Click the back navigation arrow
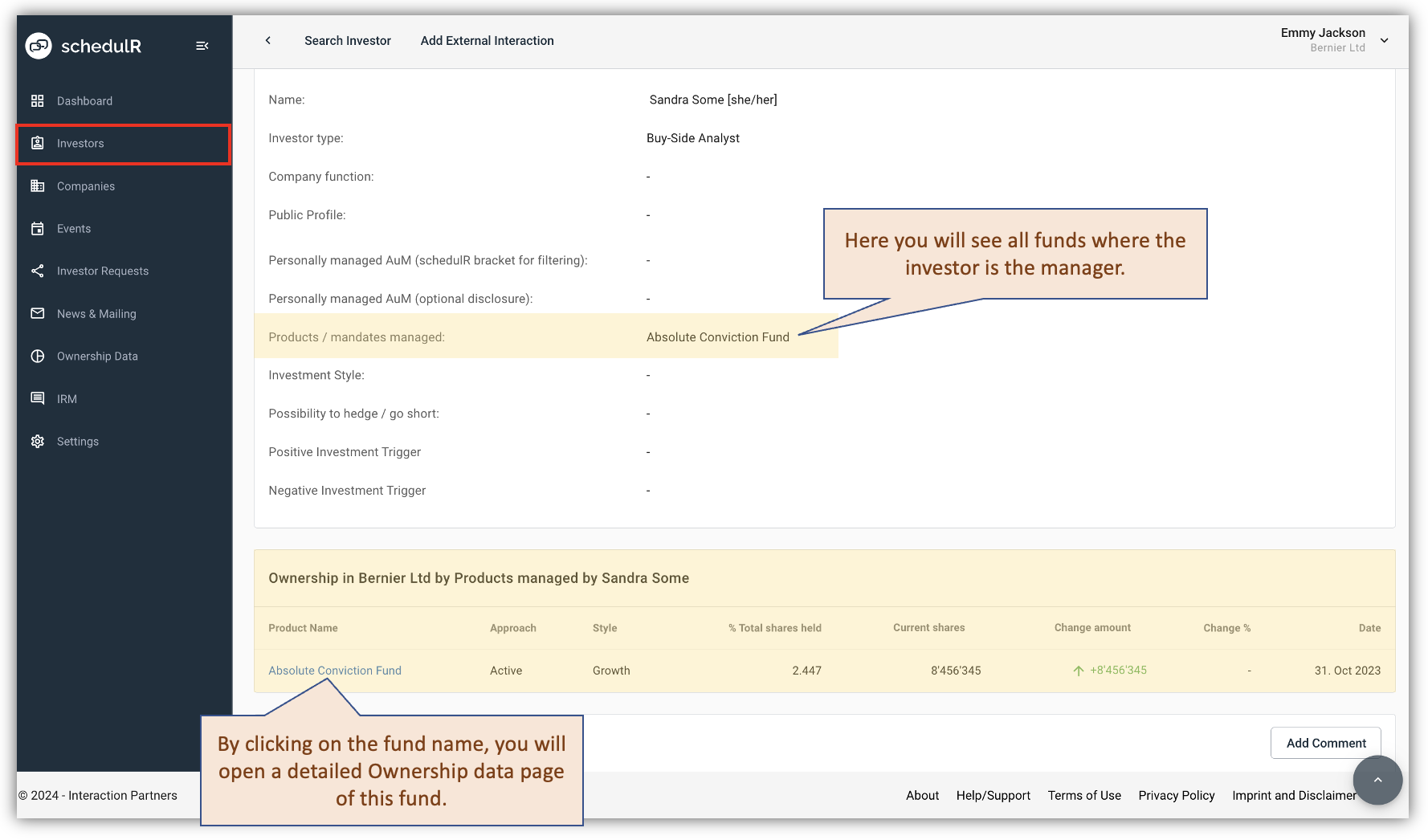Screen dimensions: 1428x840 click(x=268, y=39)
